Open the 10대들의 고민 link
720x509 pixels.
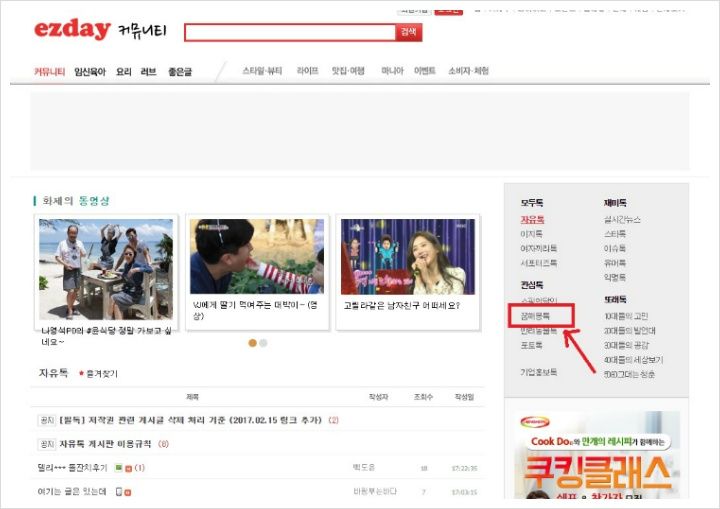point(626,316)
